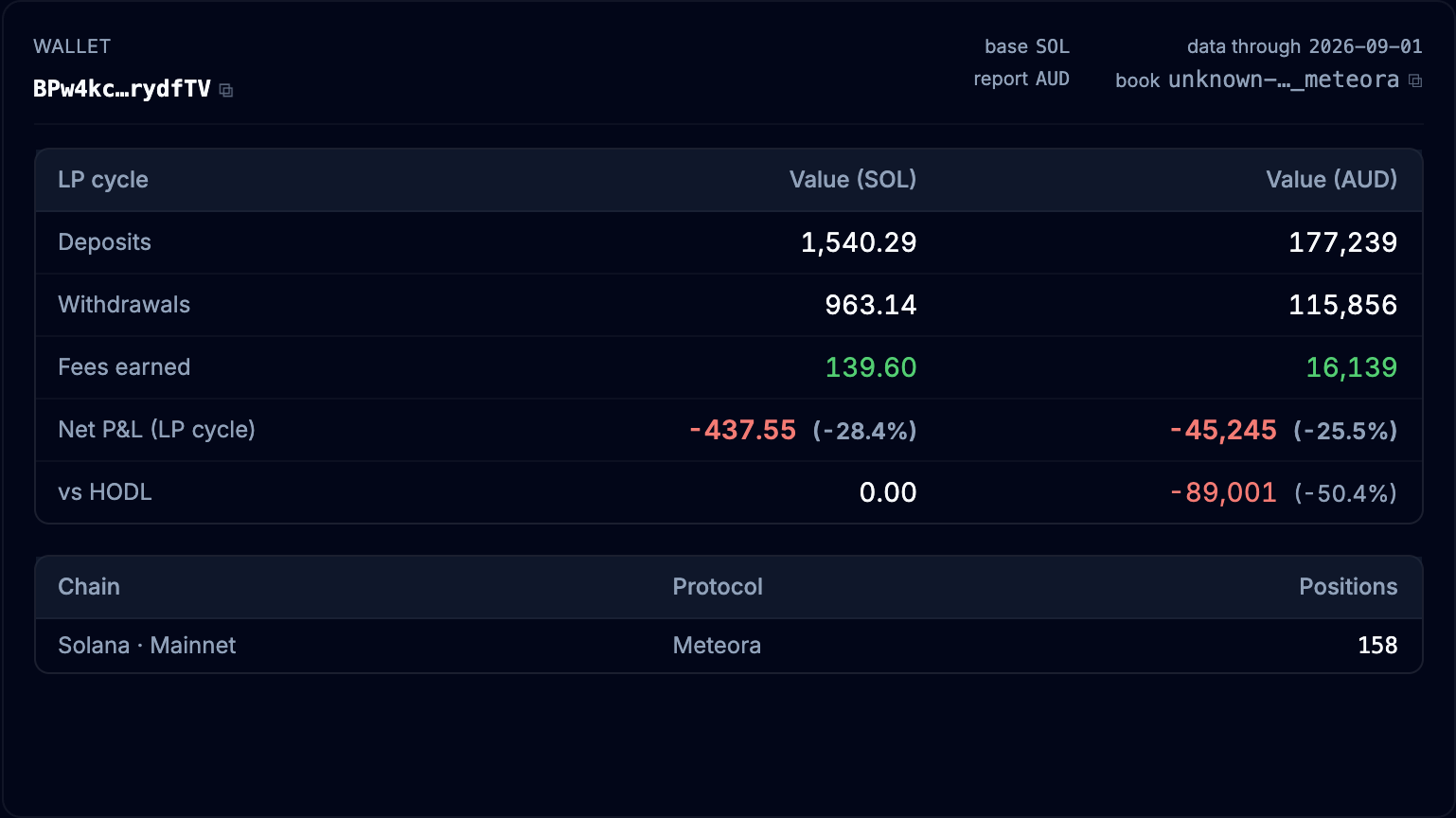Screen dimensions: 1456x818
Task: Select the Withdrawals row label
Action: point(124,305)
